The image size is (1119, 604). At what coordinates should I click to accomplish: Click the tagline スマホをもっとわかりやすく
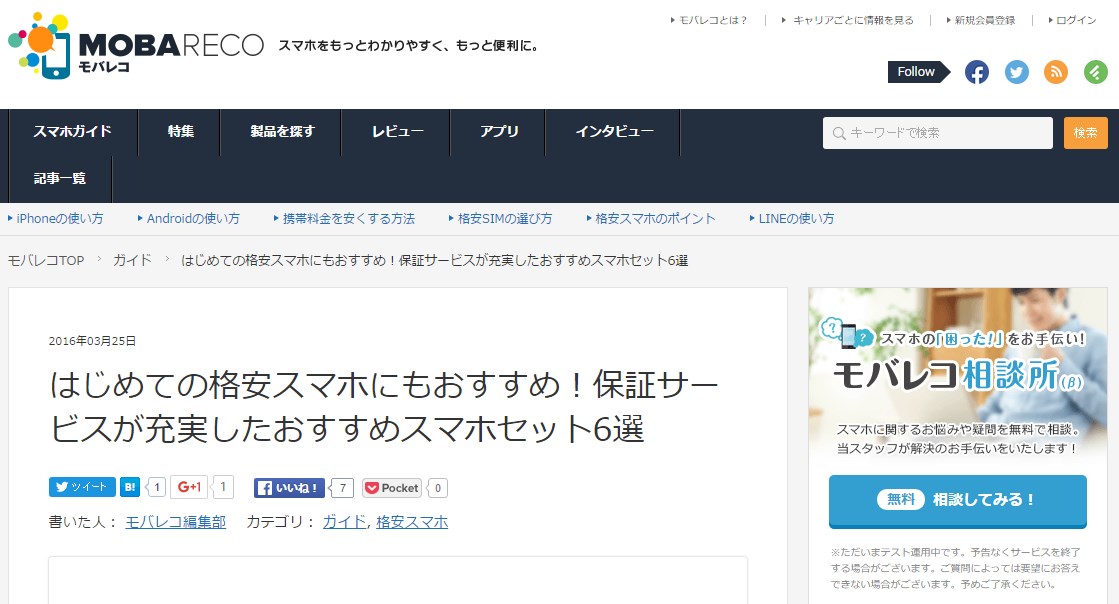(x=410, y=46)
